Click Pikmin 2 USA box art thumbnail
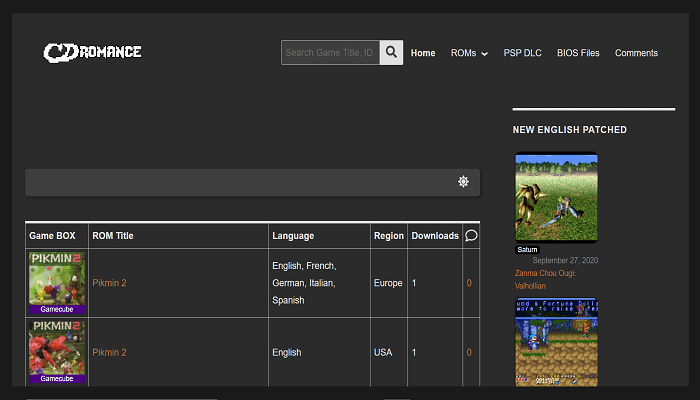Viewport: 700px width, 400px height. coord(57,352)
